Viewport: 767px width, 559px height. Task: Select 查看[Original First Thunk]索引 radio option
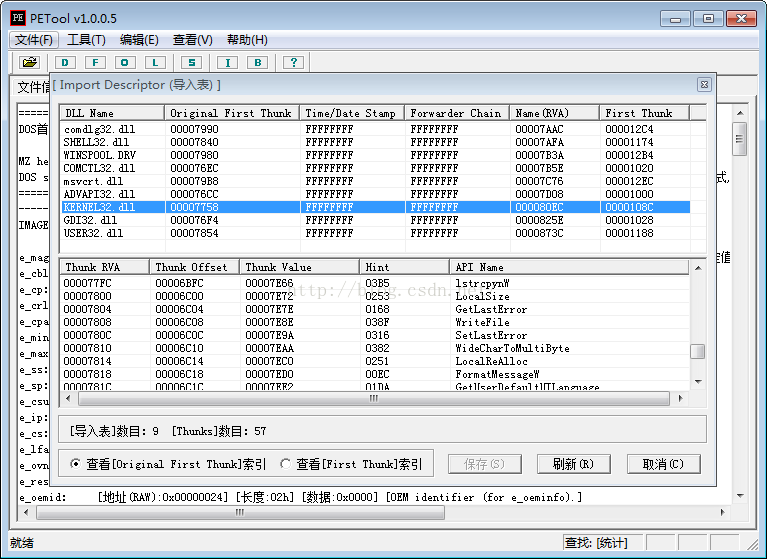pos(168,464)
